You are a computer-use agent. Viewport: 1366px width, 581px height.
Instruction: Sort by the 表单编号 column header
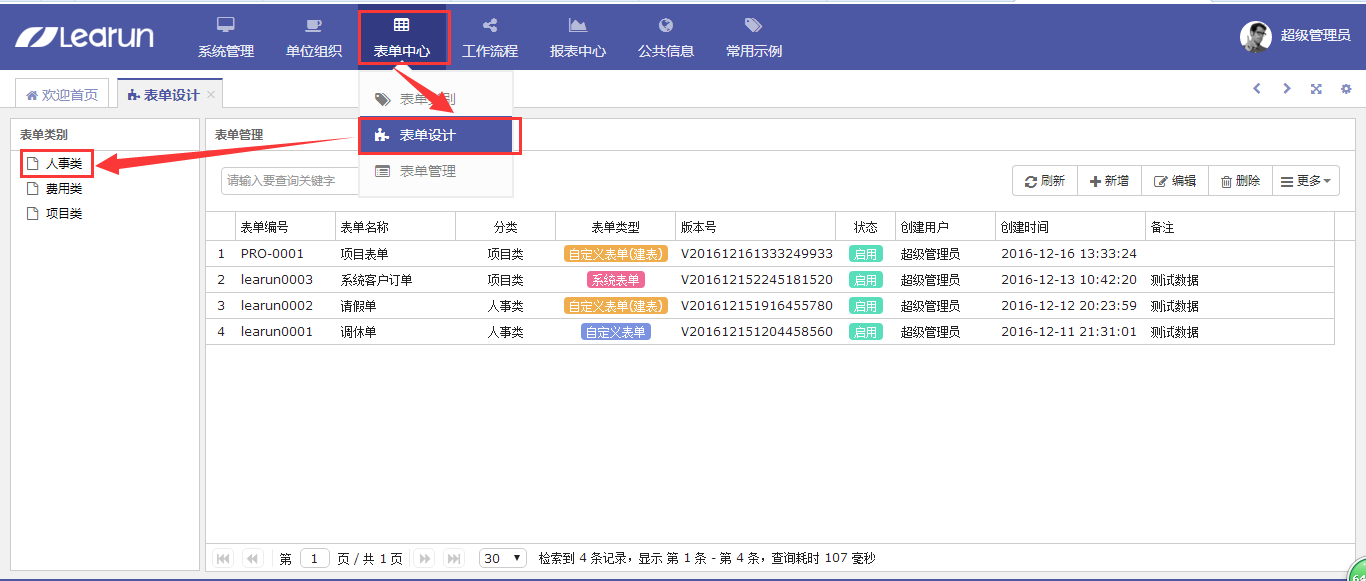pyautogui.click(x=285, y=228)
